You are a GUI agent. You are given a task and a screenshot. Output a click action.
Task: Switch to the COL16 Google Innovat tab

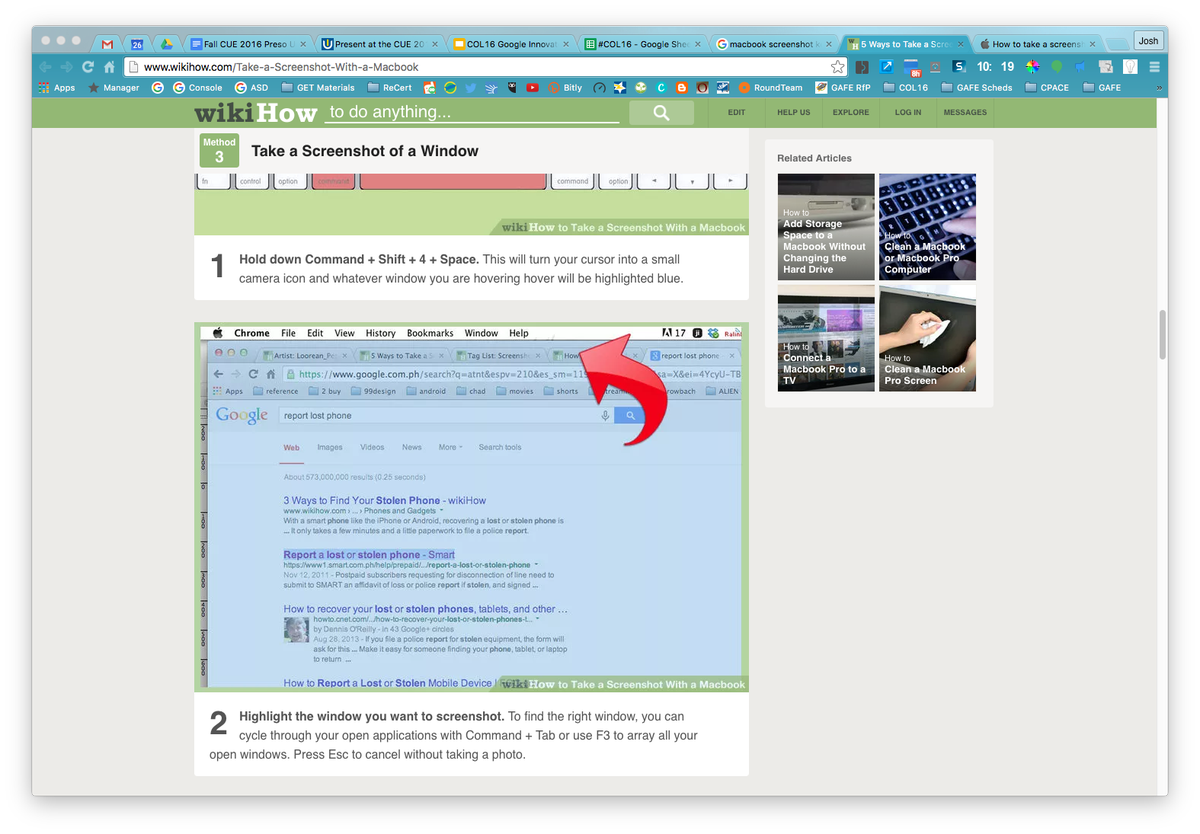[x=508, y=44]
